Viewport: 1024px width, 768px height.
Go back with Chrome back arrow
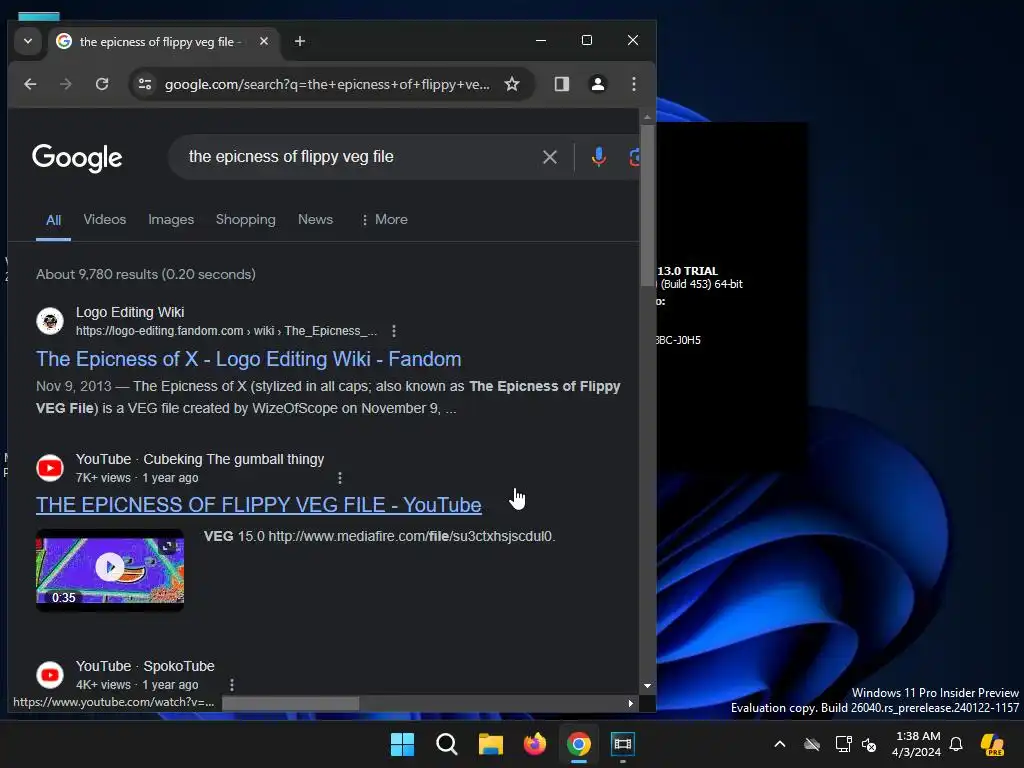pyautogui.click(x=30, y=84)
